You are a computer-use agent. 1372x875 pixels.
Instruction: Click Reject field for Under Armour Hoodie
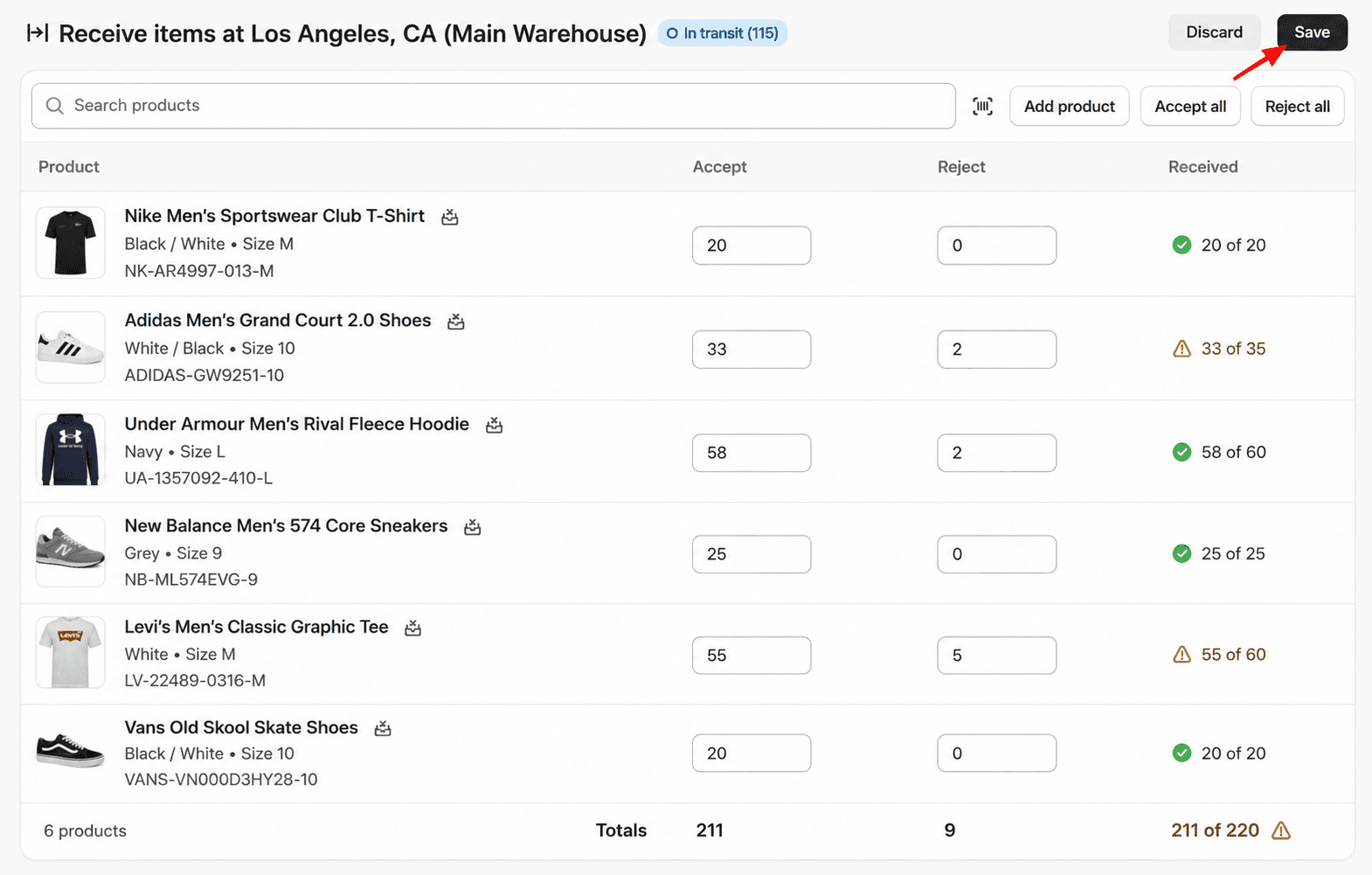click(996, 453)
